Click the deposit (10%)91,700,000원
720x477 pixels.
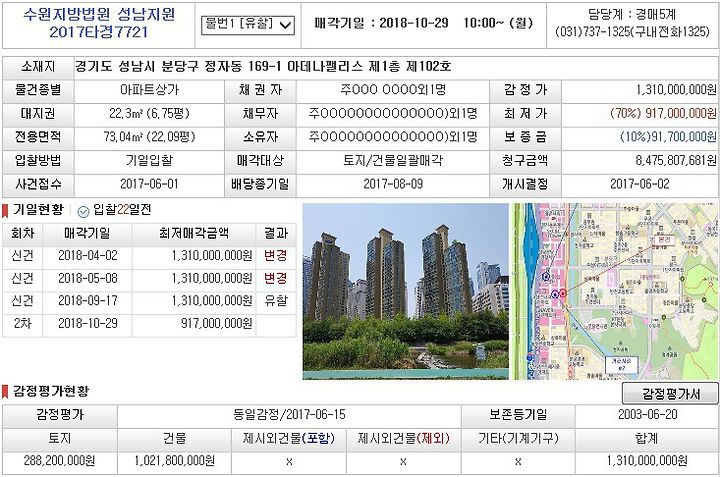(668, 137)
